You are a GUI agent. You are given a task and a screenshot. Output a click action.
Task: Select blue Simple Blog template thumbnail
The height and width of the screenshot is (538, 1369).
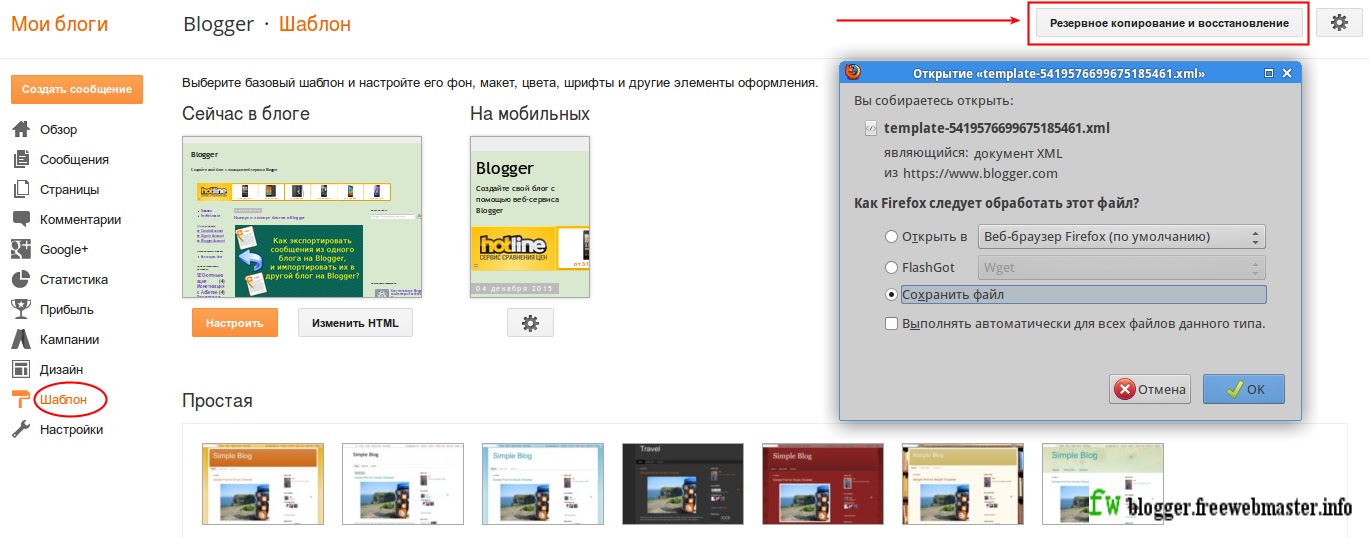click(x=543, y=484)
